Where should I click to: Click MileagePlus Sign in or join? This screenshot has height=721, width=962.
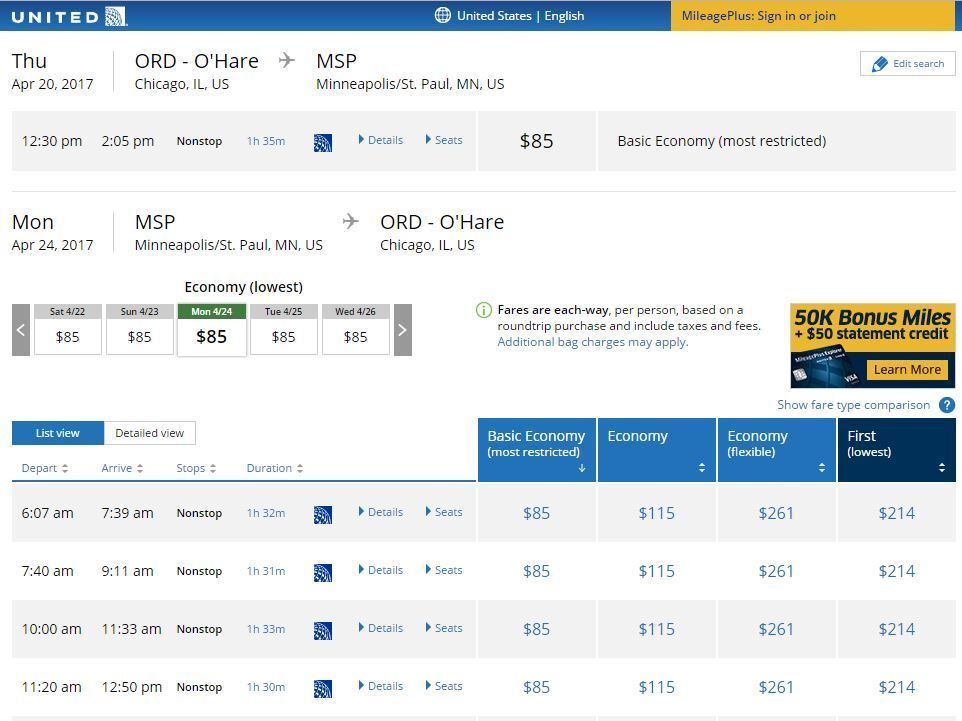click(x=761, y=16)
